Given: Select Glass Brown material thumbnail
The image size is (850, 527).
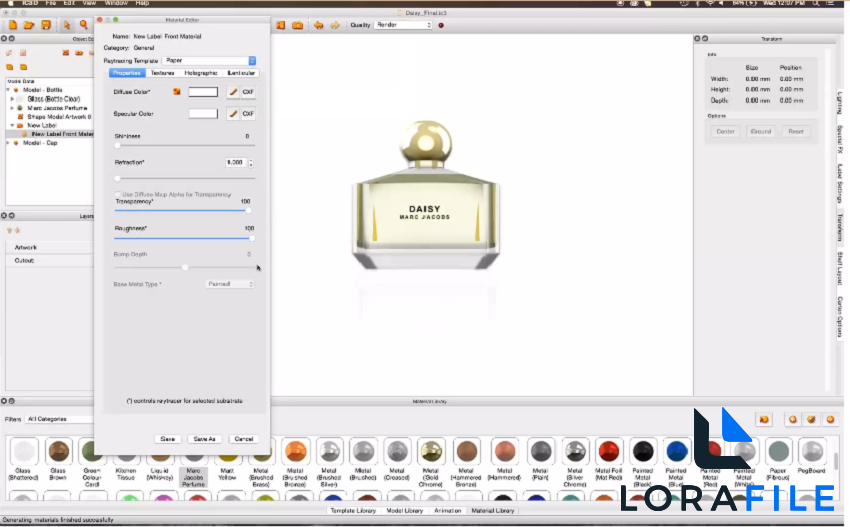Looking at the screenshot, I should (58, 451).
